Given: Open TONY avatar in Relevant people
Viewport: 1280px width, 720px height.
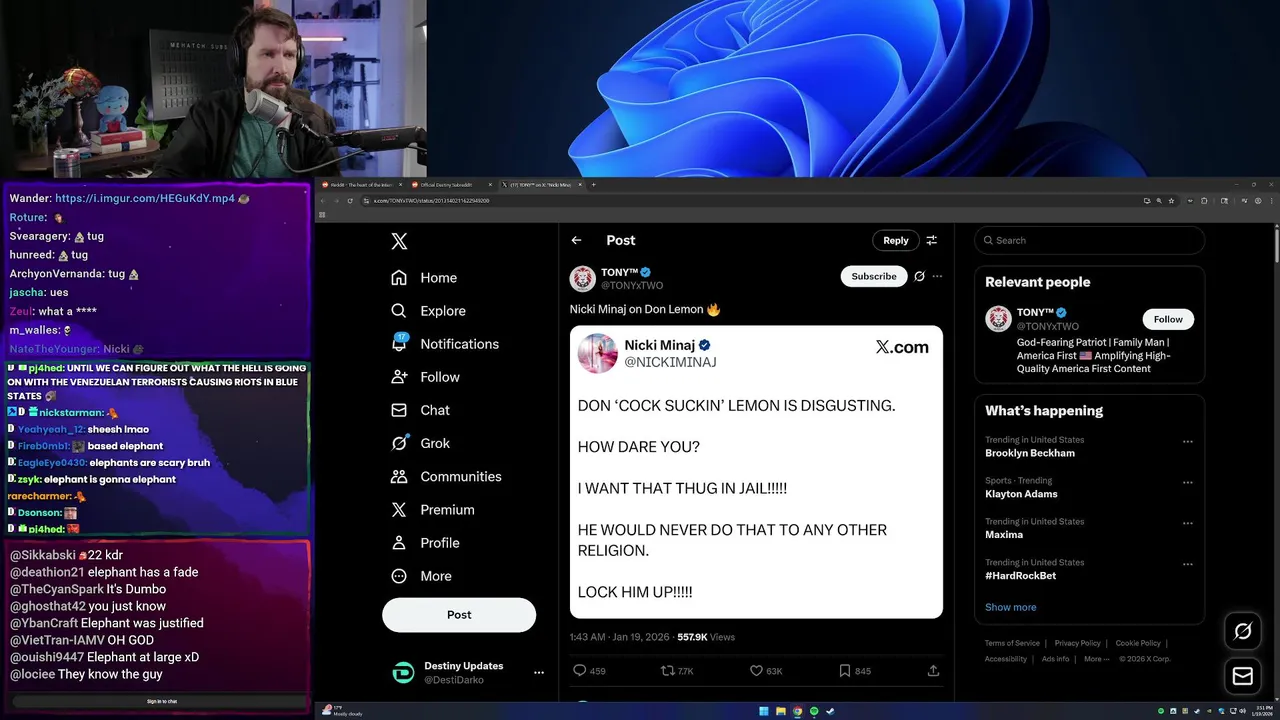Looking at the screenshot, I should [998, 319].
